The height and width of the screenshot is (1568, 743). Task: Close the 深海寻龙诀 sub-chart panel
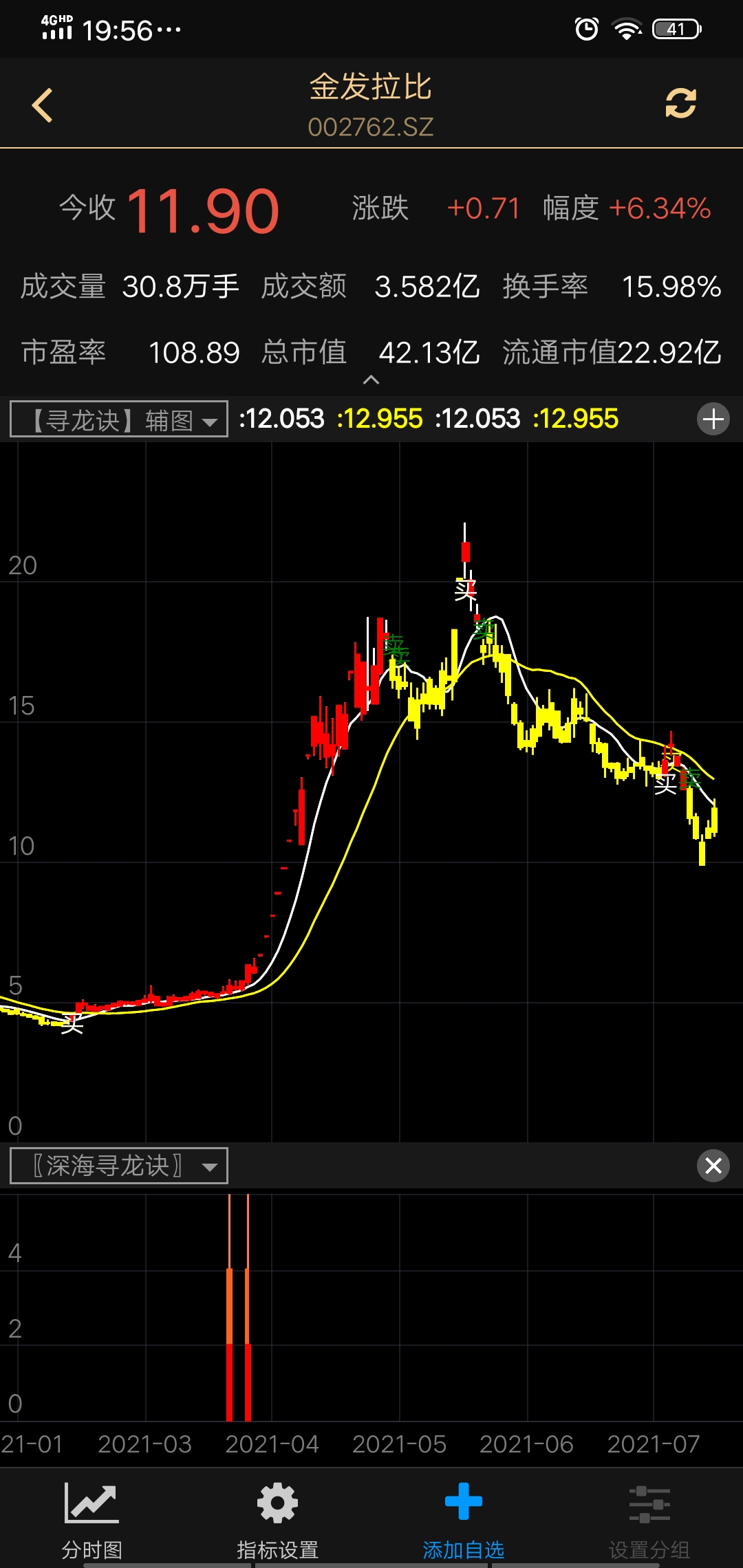[713, 1166]
